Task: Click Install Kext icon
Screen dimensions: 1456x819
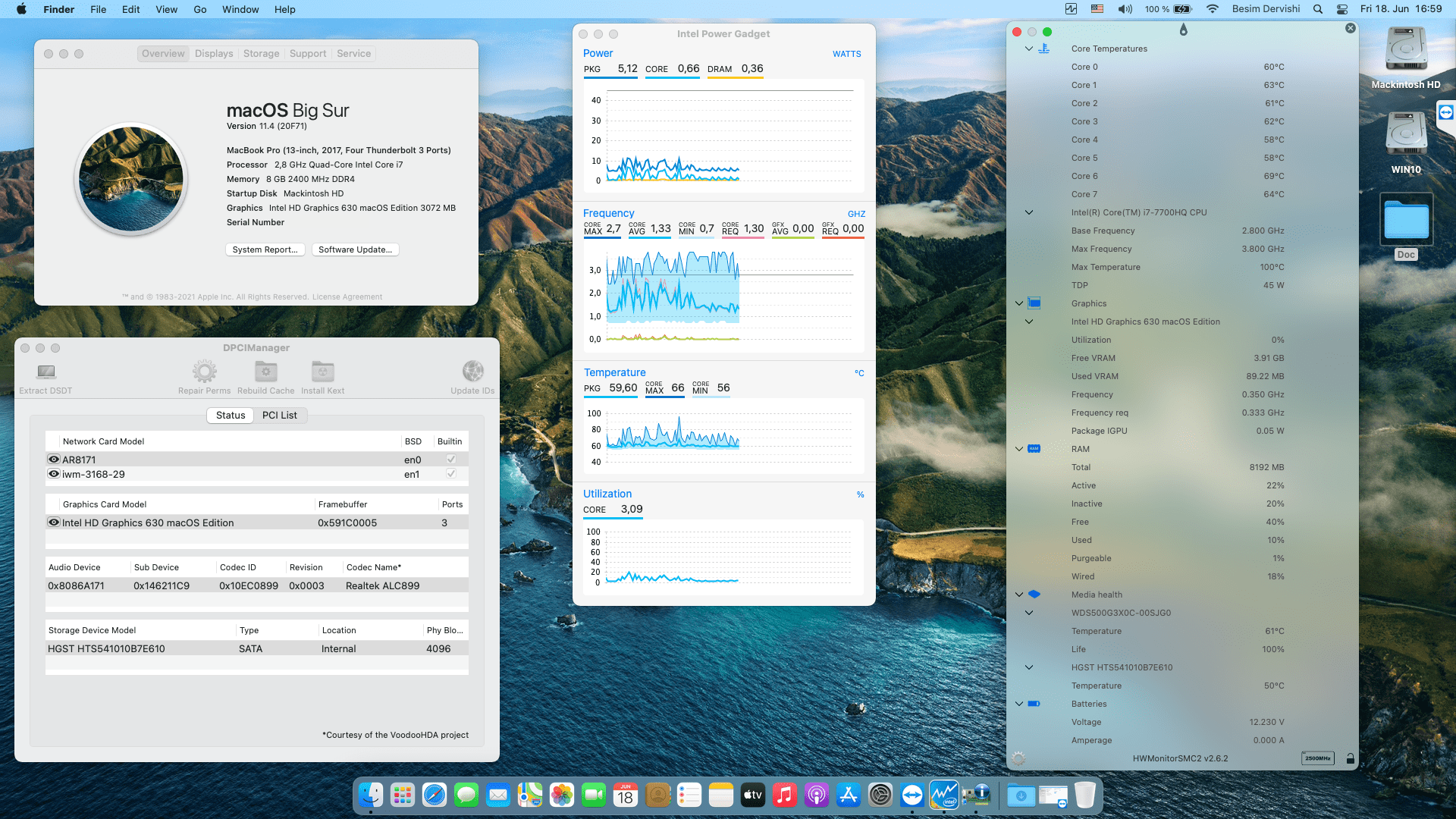Action: click(x=323, y=372)
